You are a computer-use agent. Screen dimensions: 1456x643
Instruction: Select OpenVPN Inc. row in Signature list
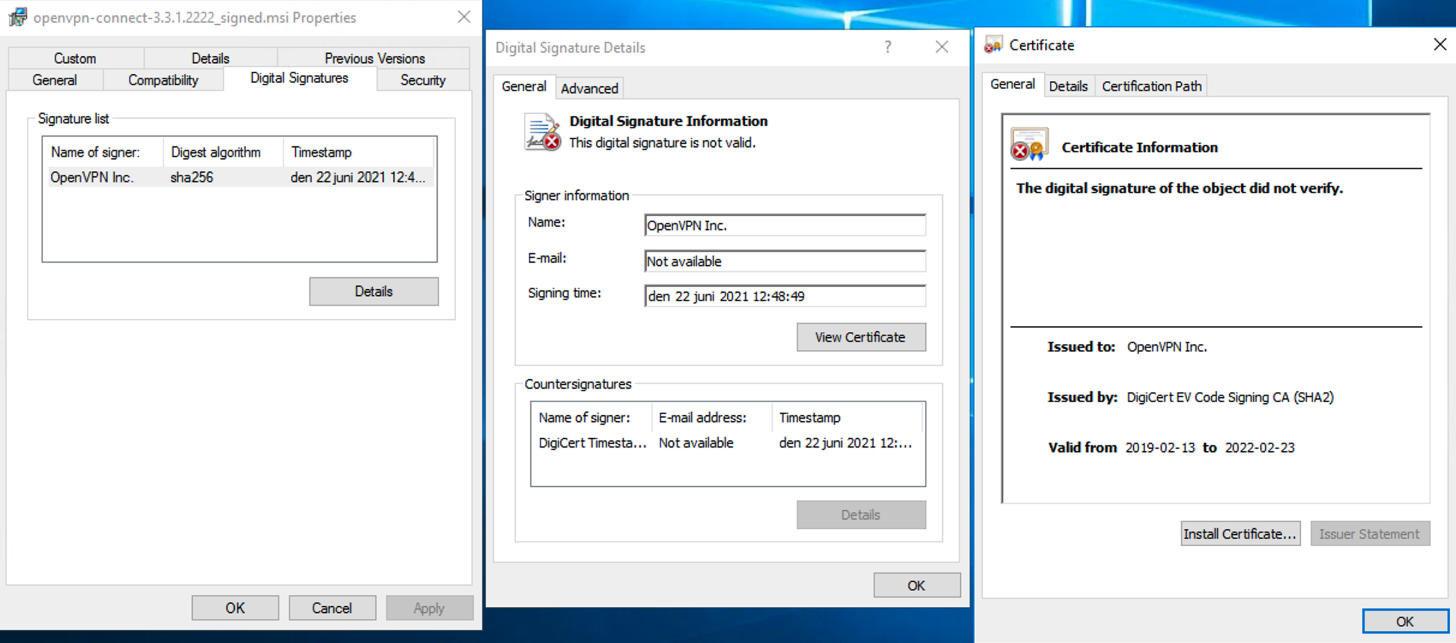pyautogui.click(x=239, y=177)
